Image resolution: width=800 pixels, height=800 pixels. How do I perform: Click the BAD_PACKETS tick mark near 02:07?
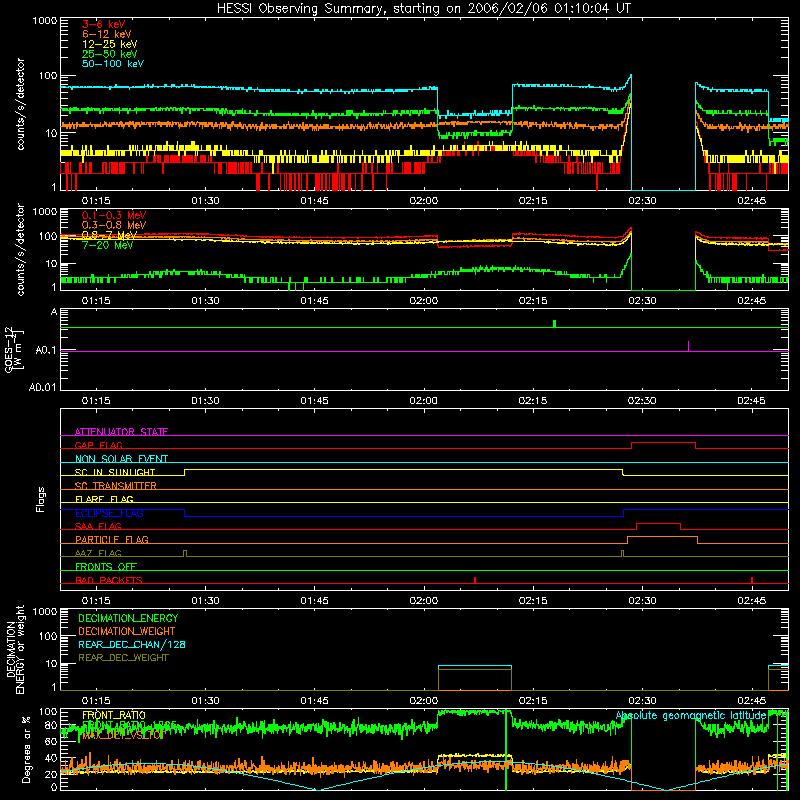click(475, 580)
